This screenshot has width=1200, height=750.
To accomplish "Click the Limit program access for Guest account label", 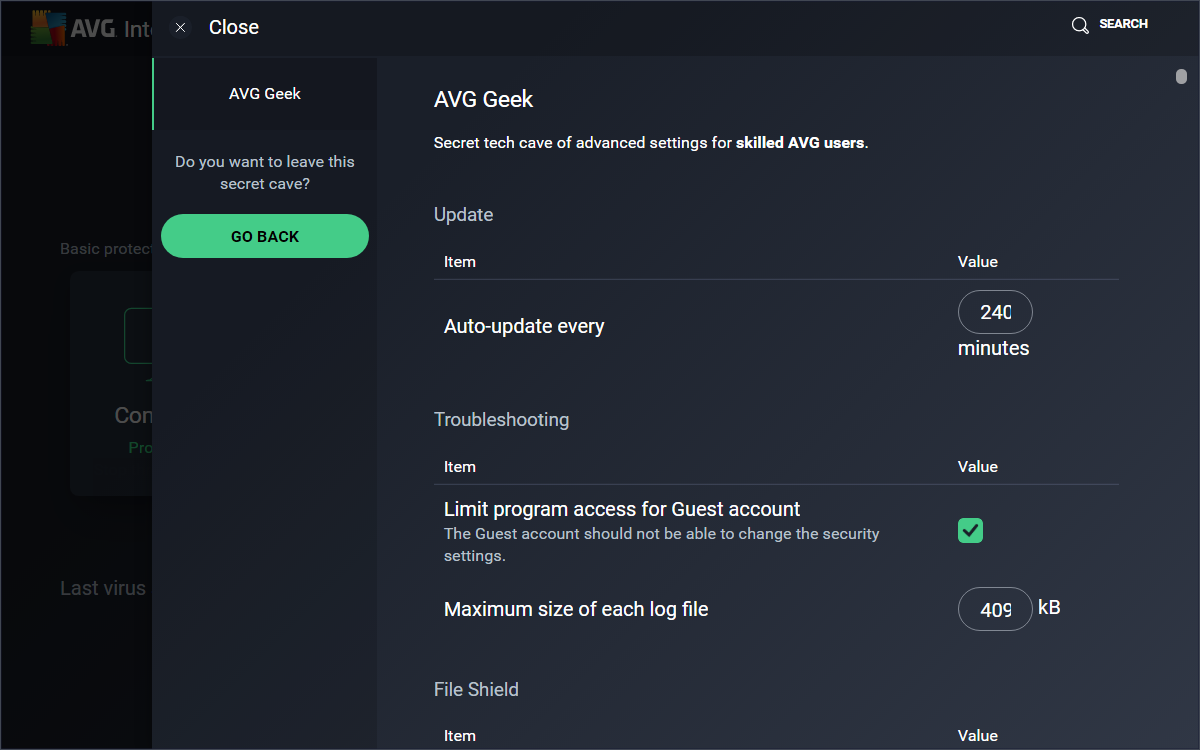I will [x=622, y=509].
